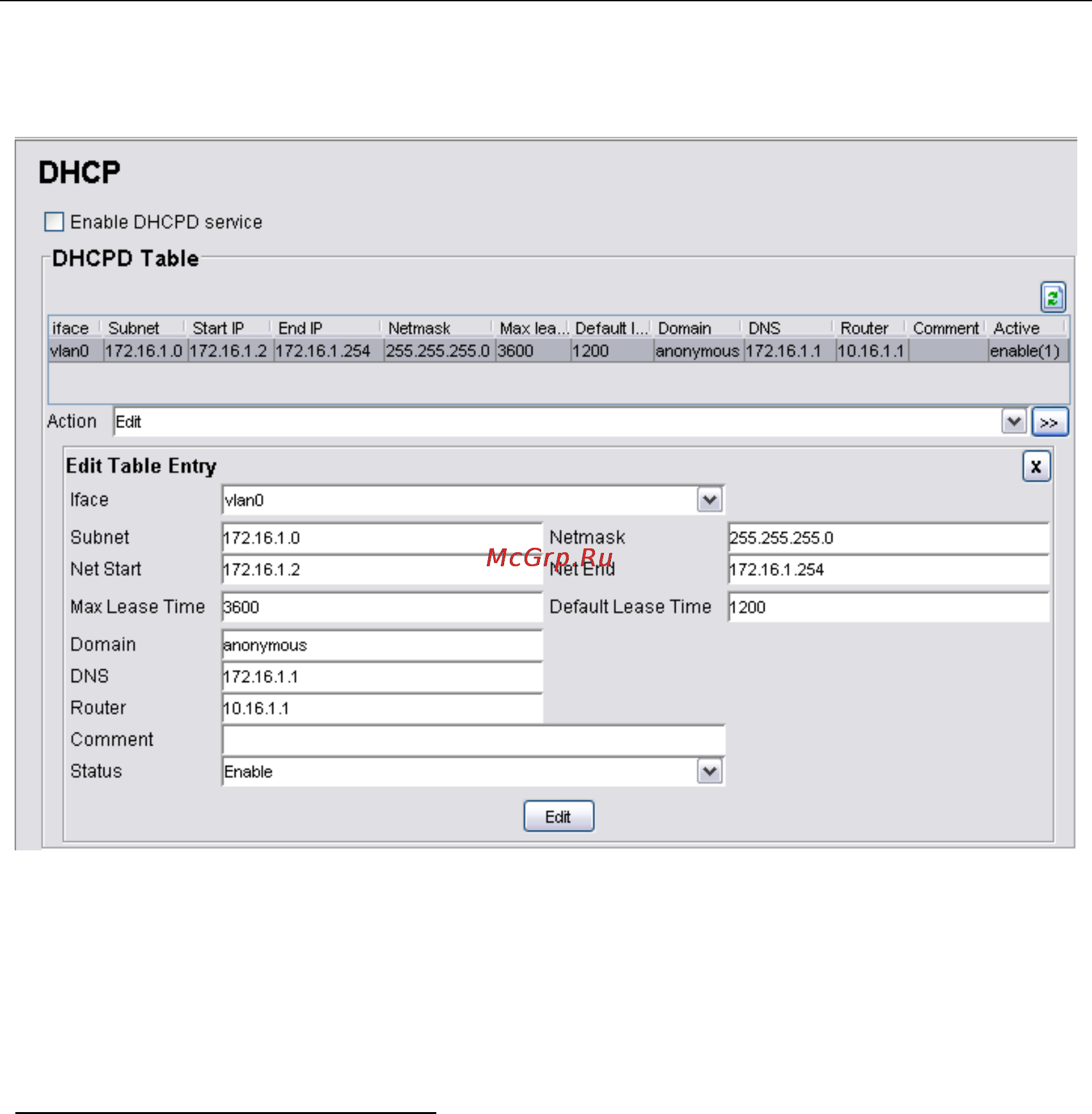
Task: Enable DHCPD service checkbox
Action: [x=54, y=222]
